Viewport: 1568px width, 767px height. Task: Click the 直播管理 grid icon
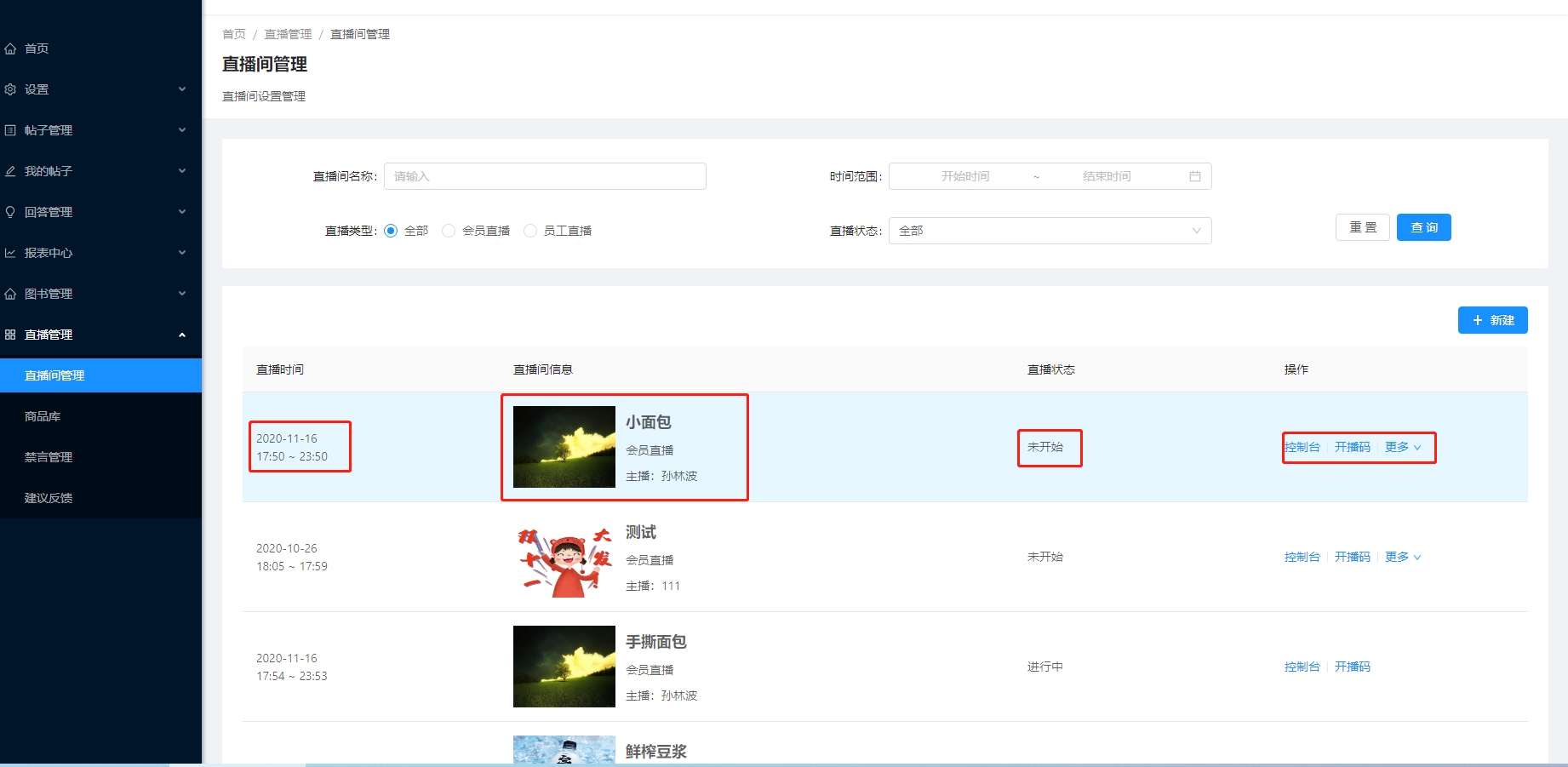click(x=10, y=335)
